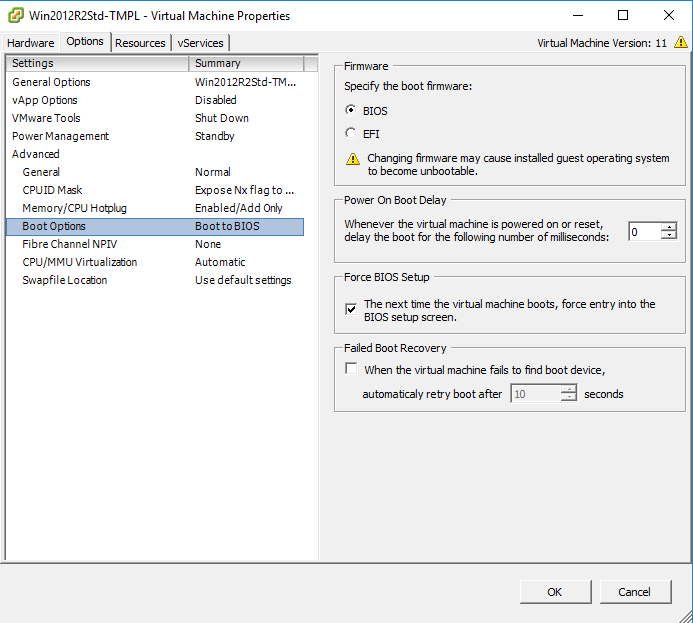The image size is (693, 623).
Task: Select the EFI firmware radio button
Action: tap(350, 133)
